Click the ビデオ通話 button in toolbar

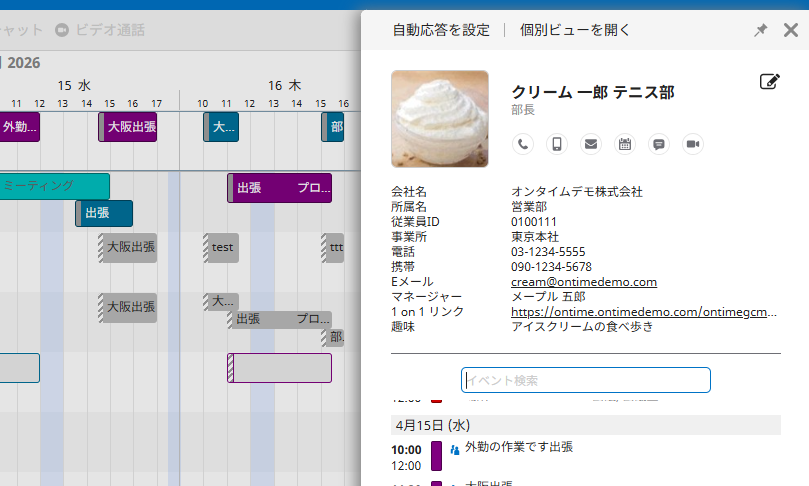pos(100,30)
